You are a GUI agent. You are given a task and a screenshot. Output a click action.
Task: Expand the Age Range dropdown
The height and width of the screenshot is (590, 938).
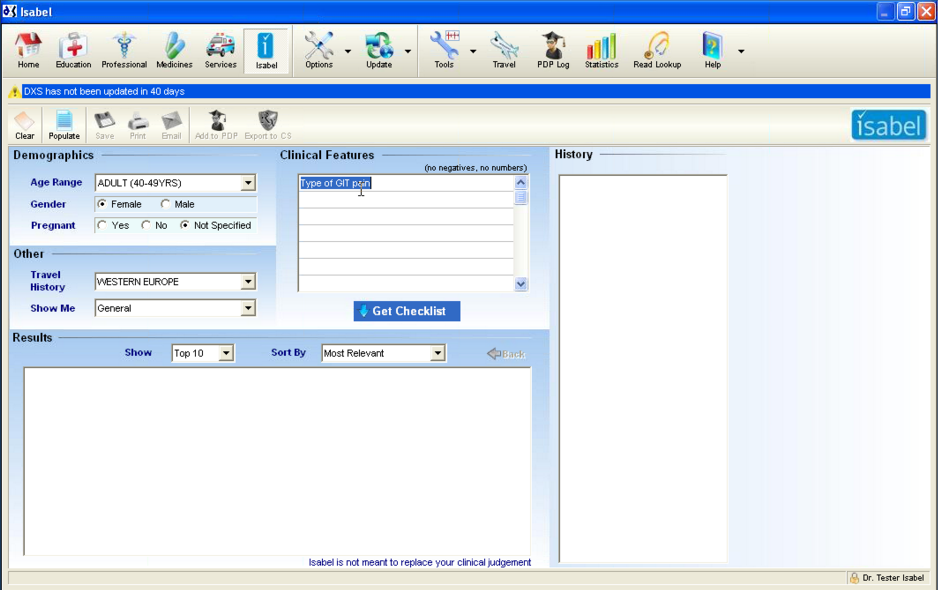click(x=248, y=183)
